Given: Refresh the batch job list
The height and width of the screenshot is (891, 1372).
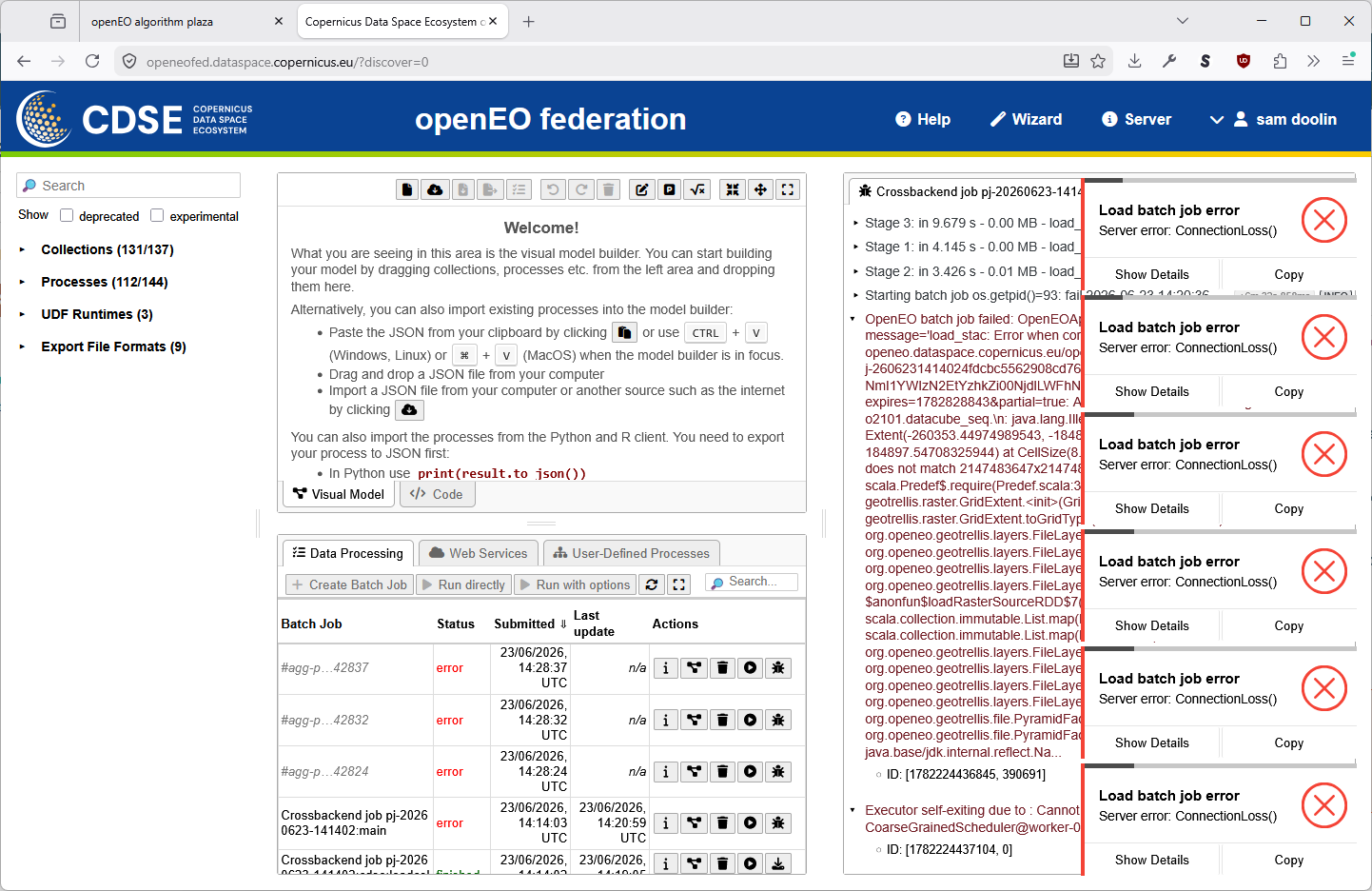Looking at the screenshot, I should (652, 584).
